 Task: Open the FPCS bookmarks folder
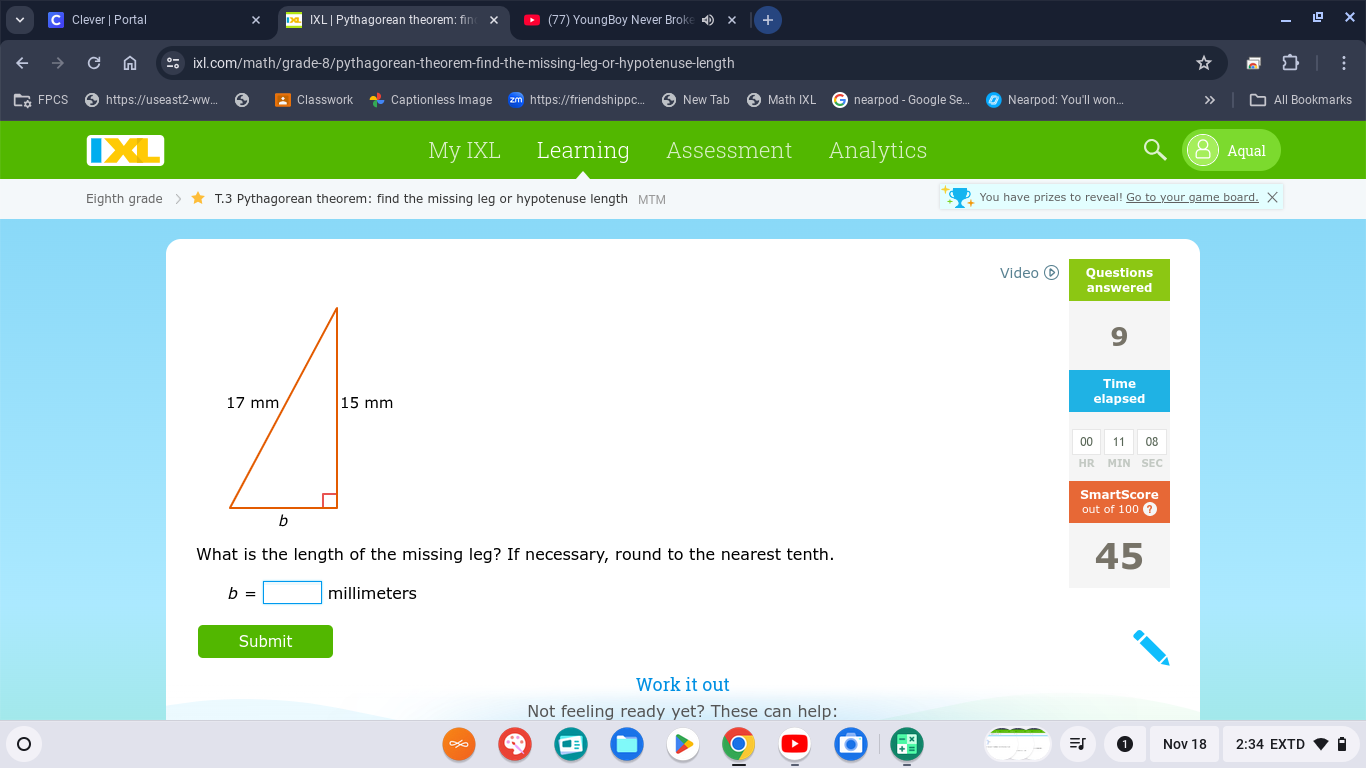pos(41,100)
